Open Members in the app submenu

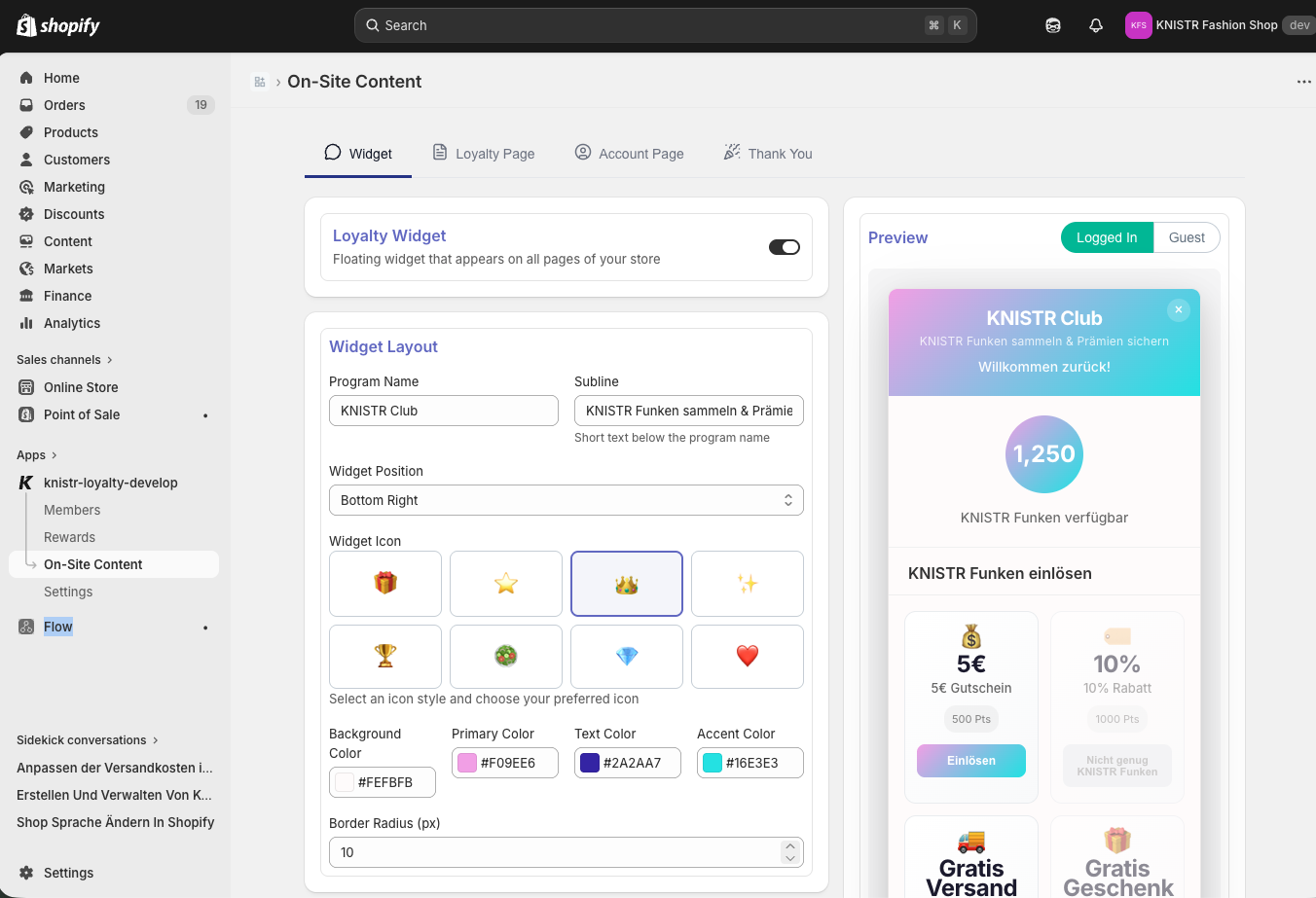(x=72, y=510)
